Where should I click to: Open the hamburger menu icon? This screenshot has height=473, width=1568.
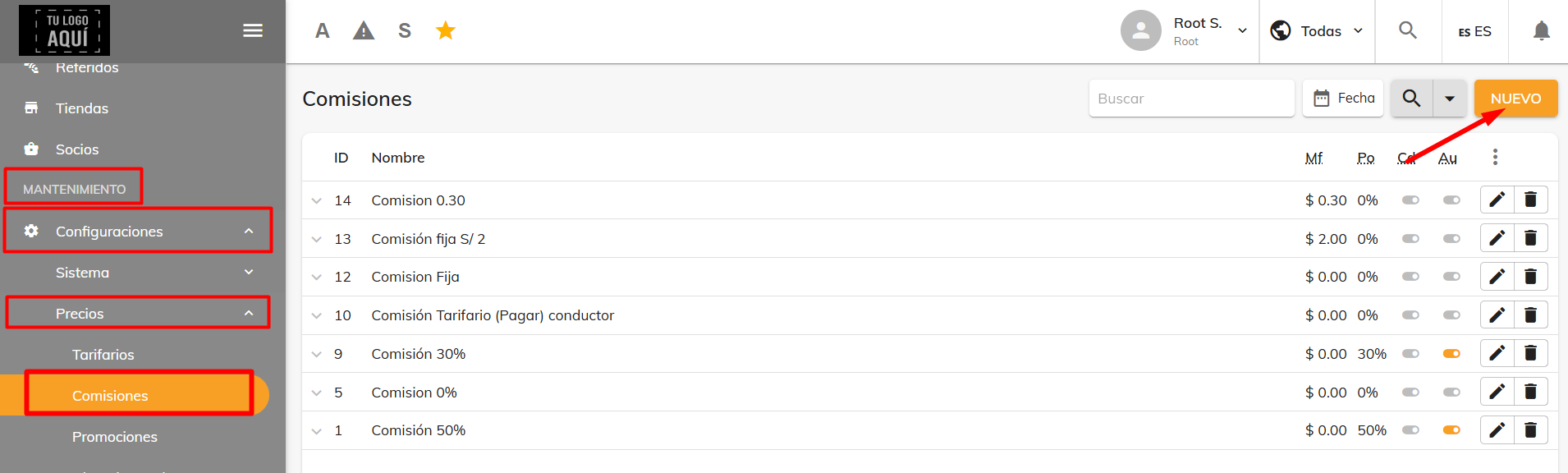[253, 30]
